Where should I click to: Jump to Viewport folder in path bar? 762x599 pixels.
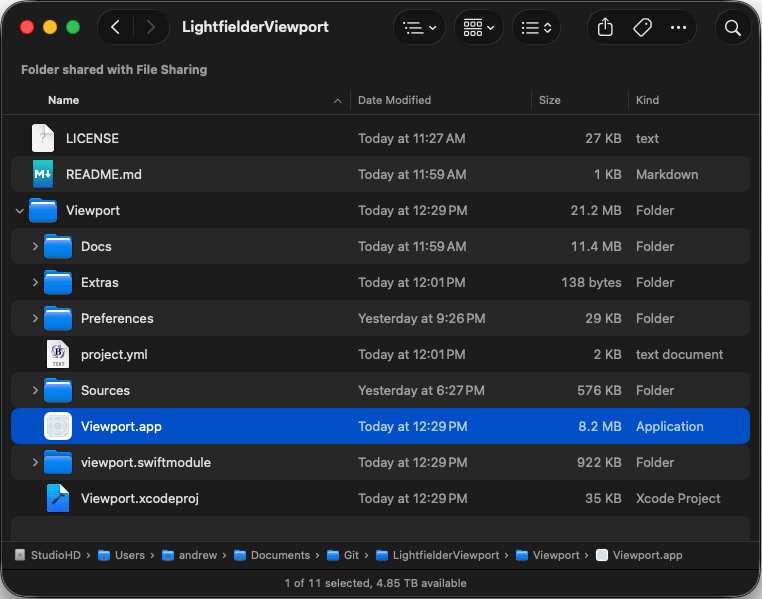548,555
